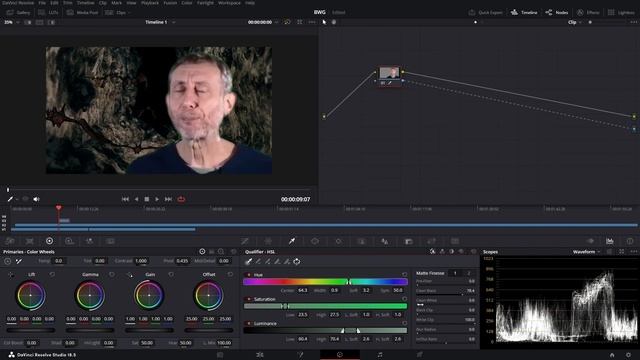Switch to Matte Finesse page 2
The height and width of the screenshot is (360, 640).
(x=469, y=273)
